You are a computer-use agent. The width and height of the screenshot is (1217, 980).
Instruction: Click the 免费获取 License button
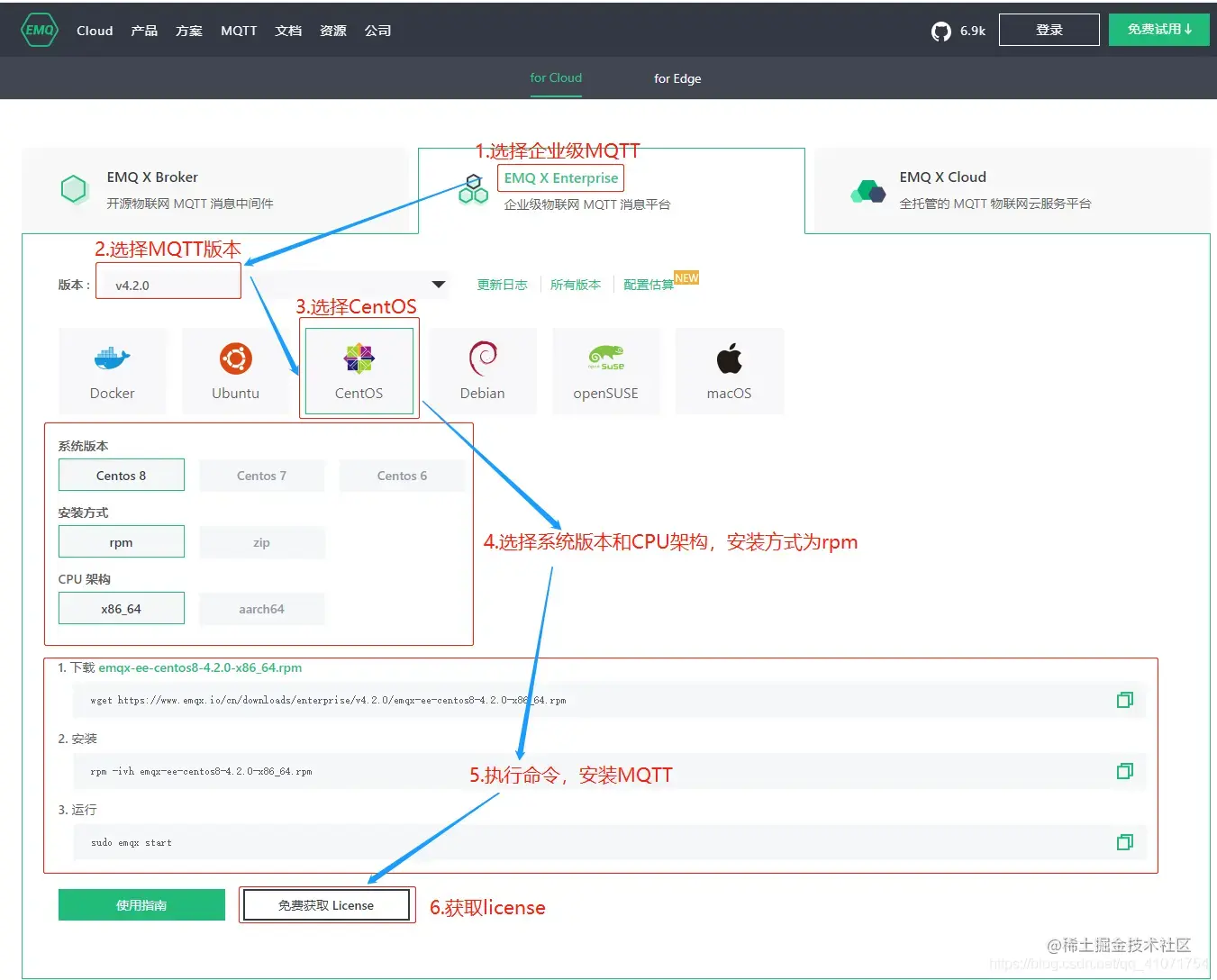[x=326, y=905]
